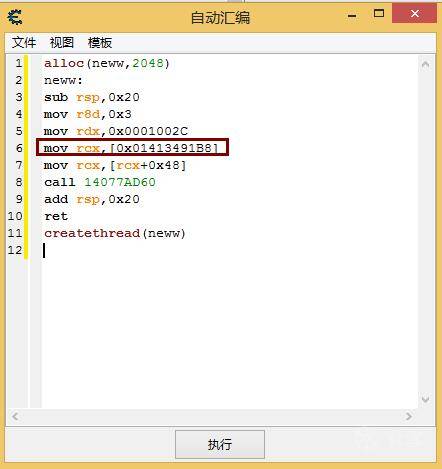This screenshot has width=442, height=469.
Task: Click the vertical scrollbar down arrow
Action: click(425, 399)
